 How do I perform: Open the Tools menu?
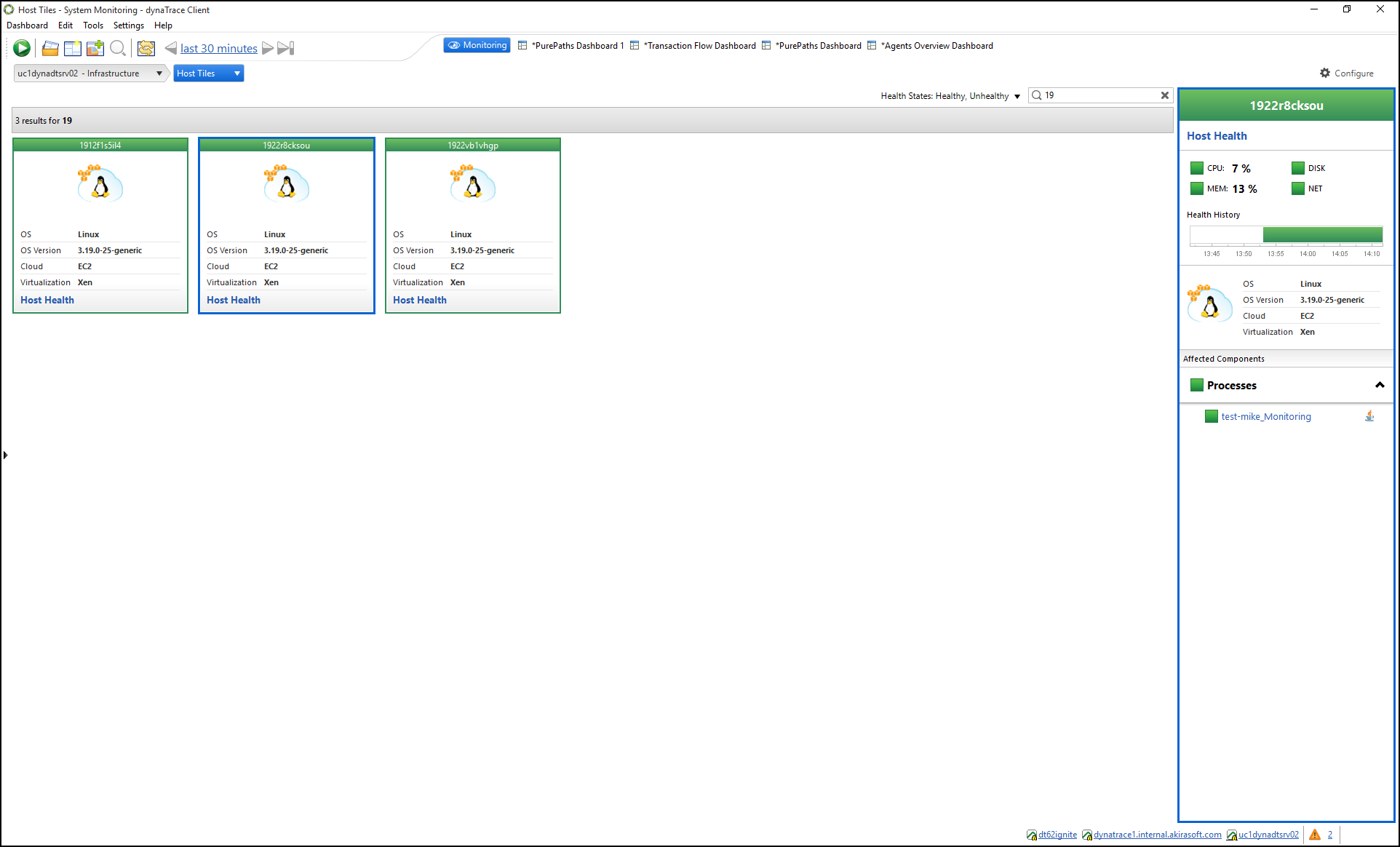[x=93, y=25]
